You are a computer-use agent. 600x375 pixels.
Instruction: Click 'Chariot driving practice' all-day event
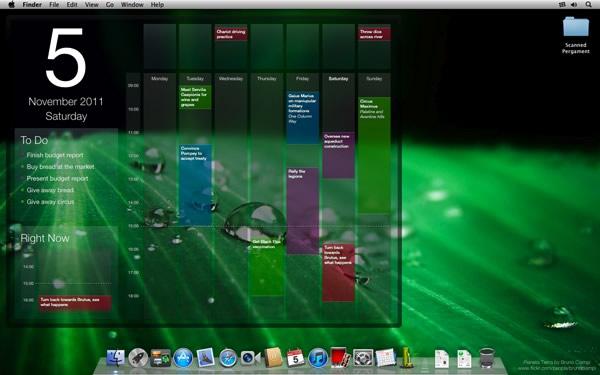coord(231,34)
